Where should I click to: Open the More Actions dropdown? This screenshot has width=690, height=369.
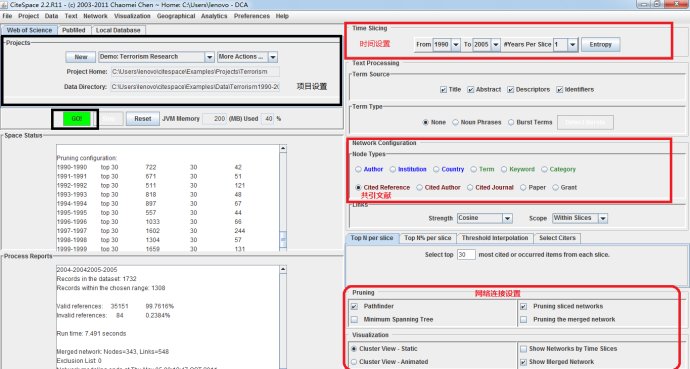273,57
